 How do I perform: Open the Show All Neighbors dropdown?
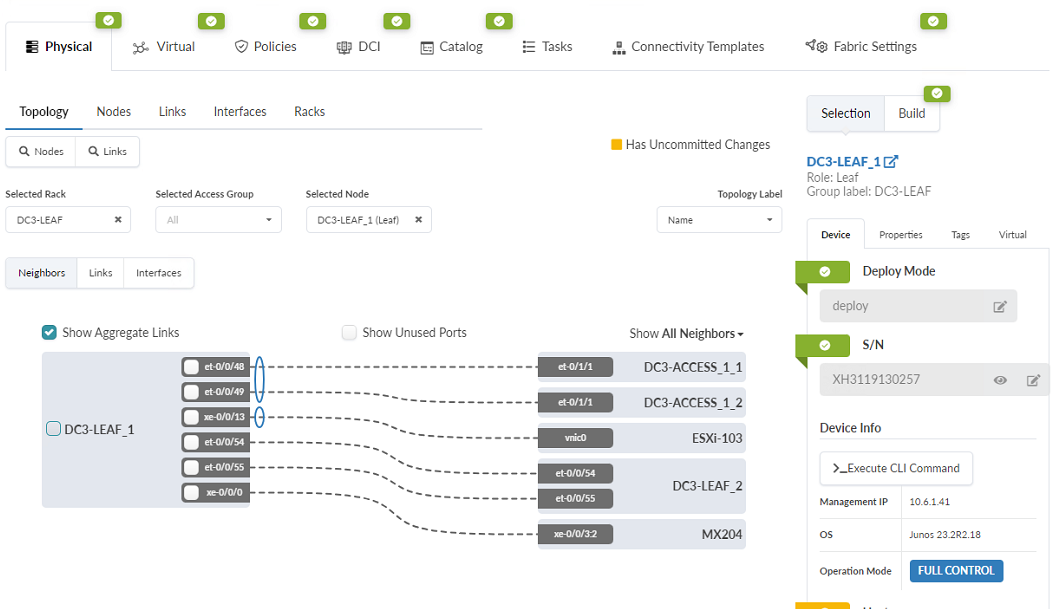click(686, 333)
